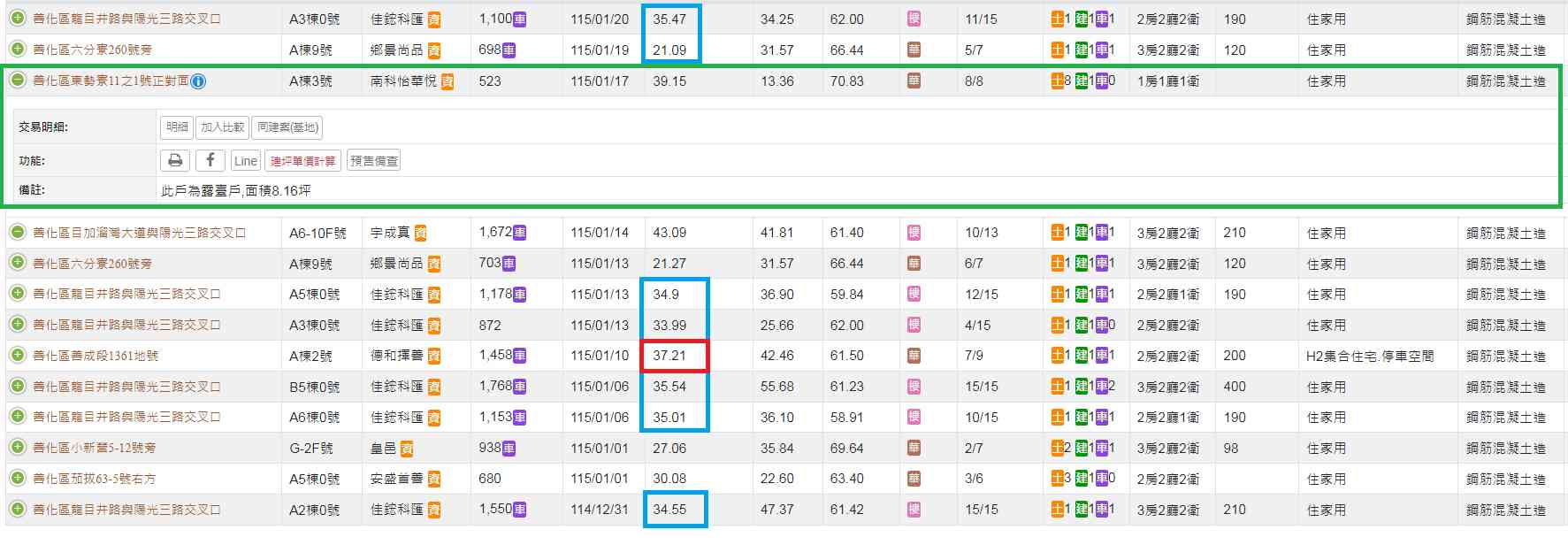Viewport: 1568px width, 545px height.
Task: Click the orange 資 badge next to 南科怡華悅
Action: [x=447, y=81]
